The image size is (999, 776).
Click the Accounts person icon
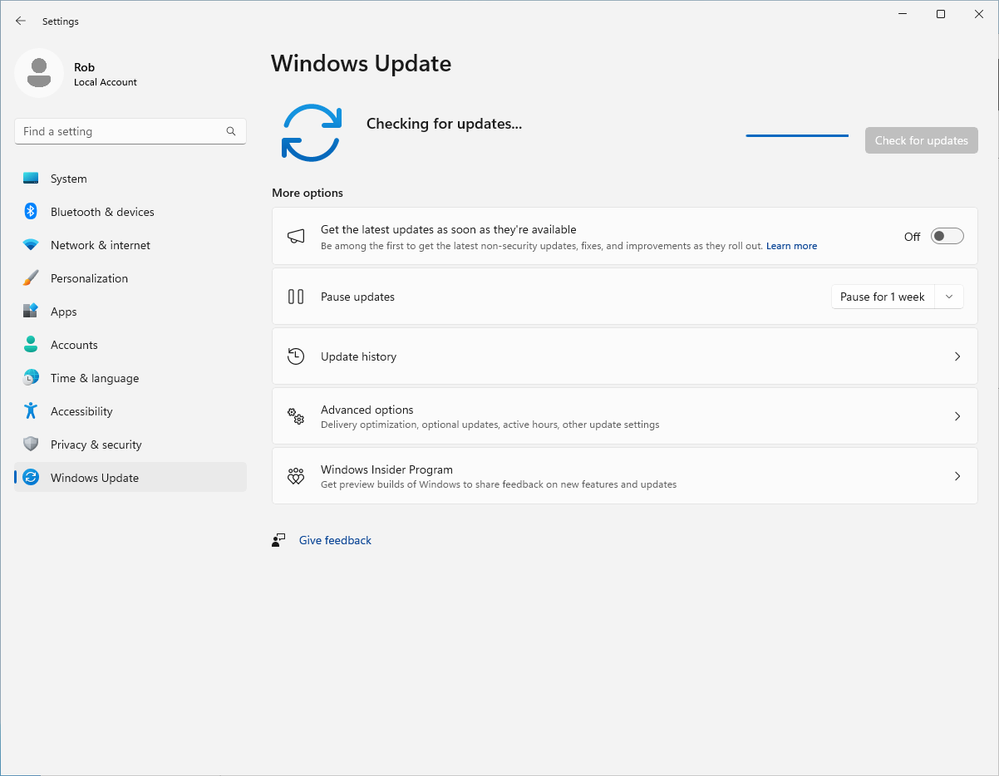tap(31, 344)
